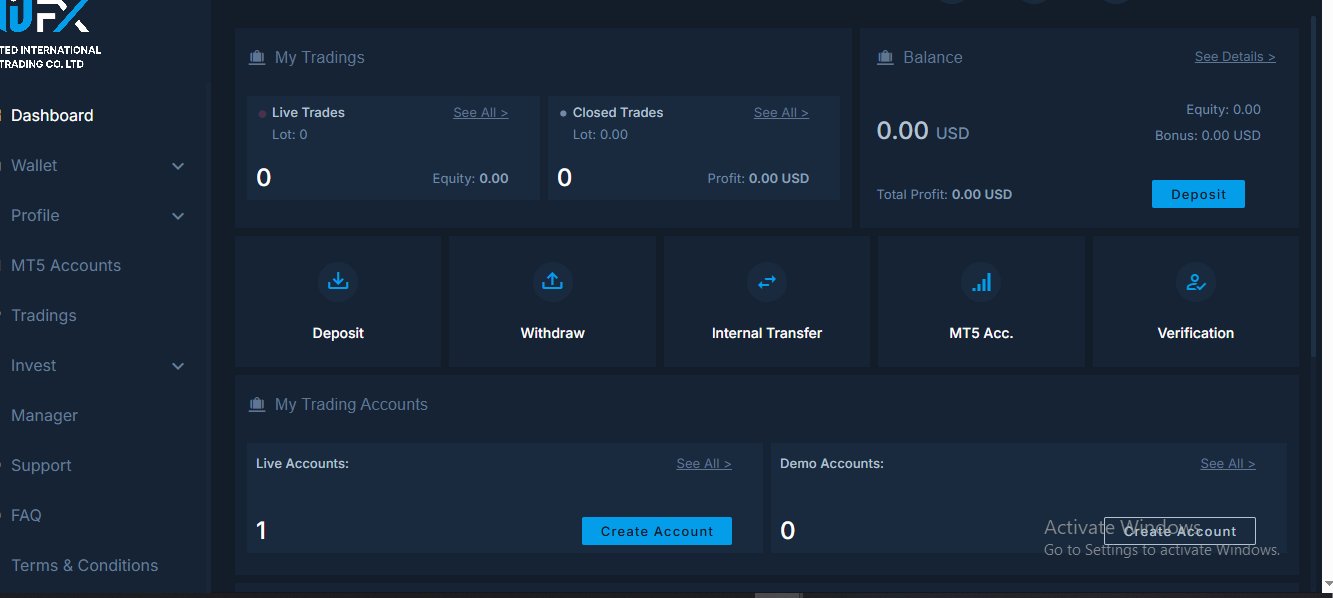Create a new live account button
Viewport: 1333px width, 598px height.
pos(656,531)
